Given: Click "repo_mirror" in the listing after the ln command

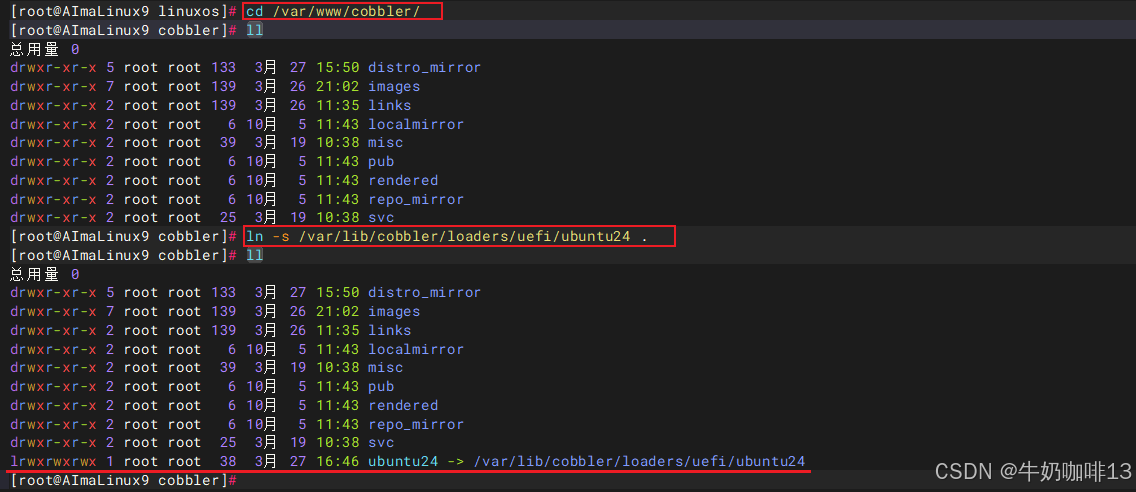Looking at the screenshot, I should 416,425.
